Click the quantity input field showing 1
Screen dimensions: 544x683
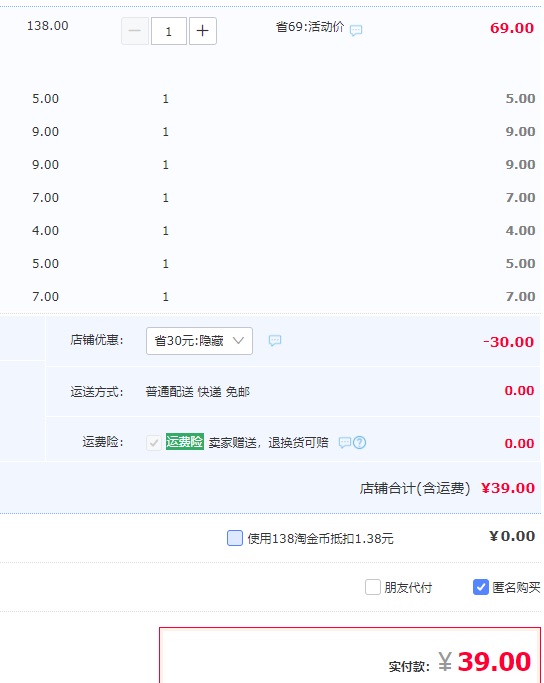(x=169, y=31)
